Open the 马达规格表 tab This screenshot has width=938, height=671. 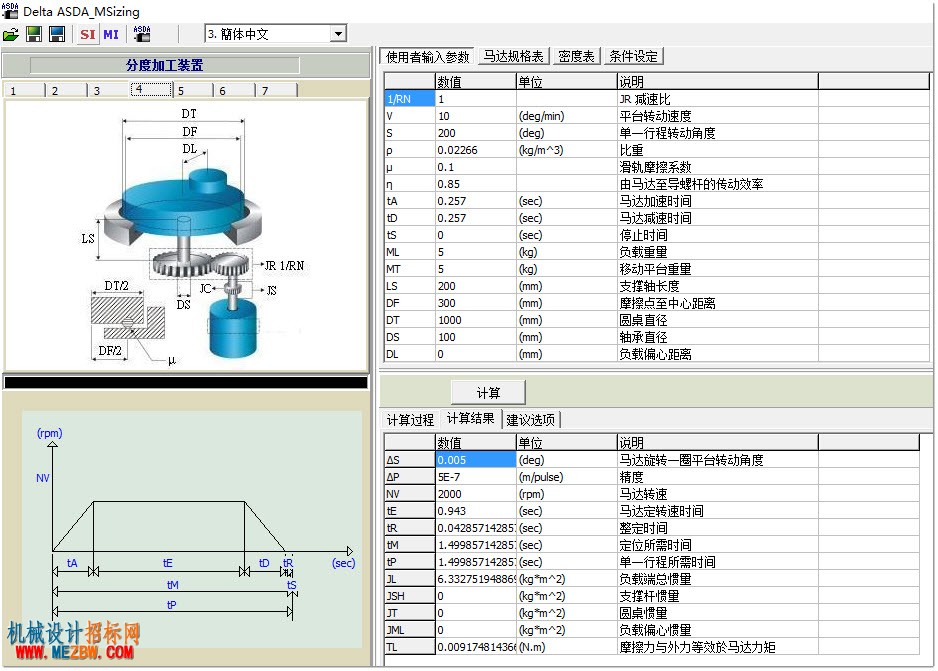pyautogui.click(x=513, y=56)
